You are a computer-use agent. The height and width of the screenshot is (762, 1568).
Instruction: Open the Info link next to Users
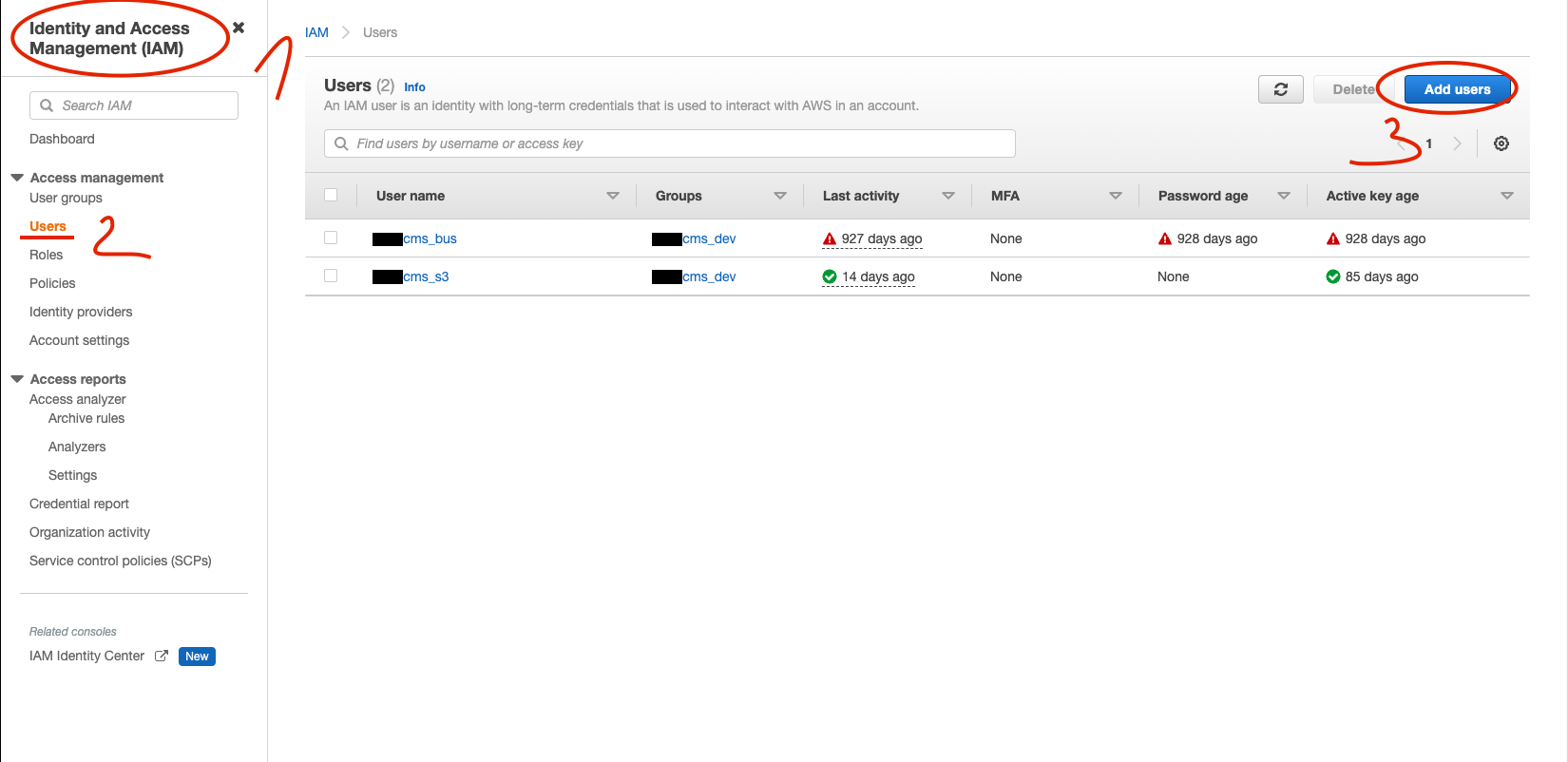[x=414, y=86]
